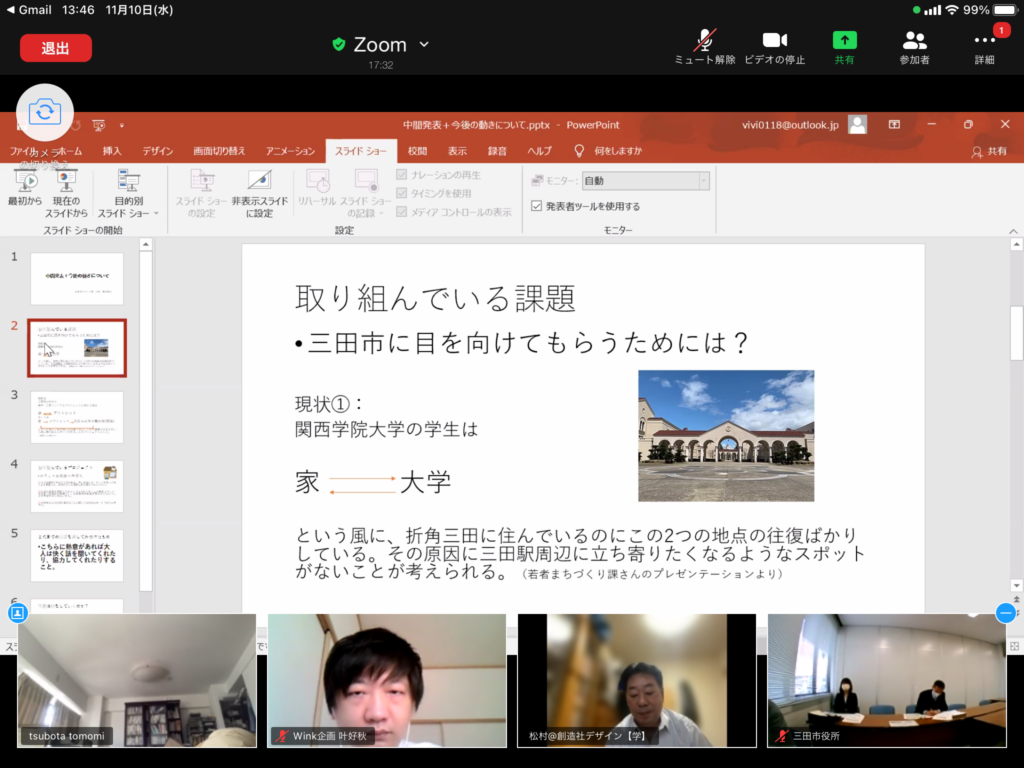Select the スライド ショー ribbon tab
The image size is (1024, 768).
click(361, 151)
